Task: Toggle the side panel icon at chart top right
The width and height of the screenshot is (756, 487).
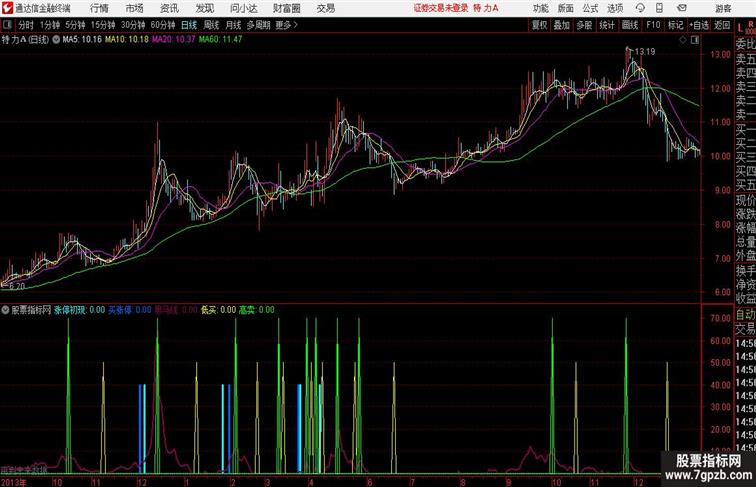Action: (695, 40)
